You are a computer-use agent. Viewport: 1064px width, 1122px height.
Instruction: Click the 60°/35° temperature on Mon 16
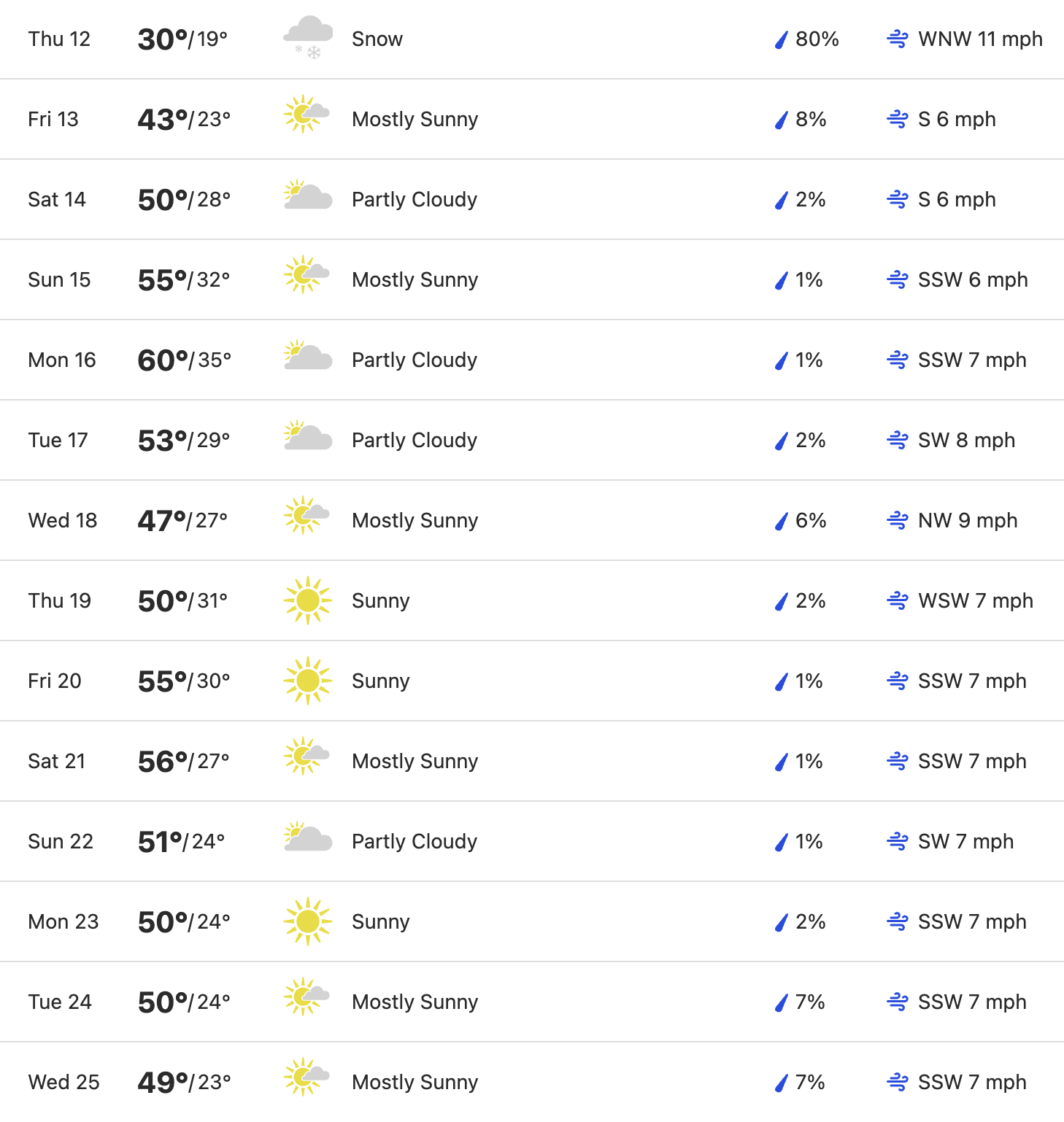(184, 360)
